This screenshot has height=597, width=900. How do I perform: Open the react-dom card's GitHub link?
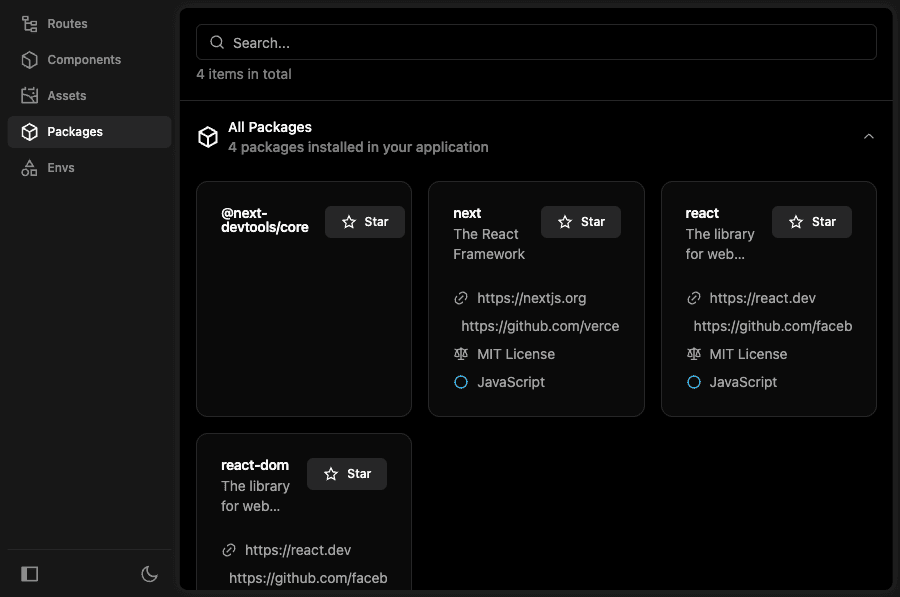pos(308,578)
